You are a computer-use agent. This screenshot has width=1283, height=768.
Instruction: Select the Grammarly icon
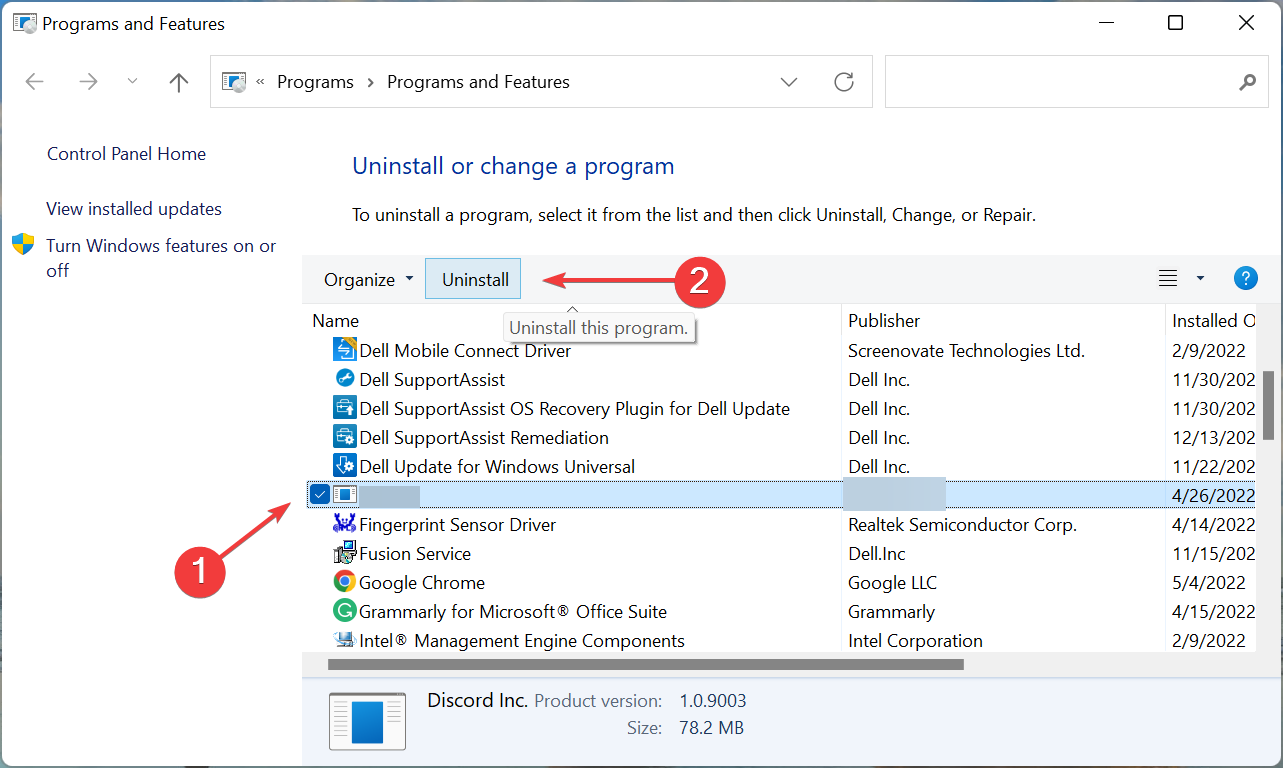[x=344, y=611]
